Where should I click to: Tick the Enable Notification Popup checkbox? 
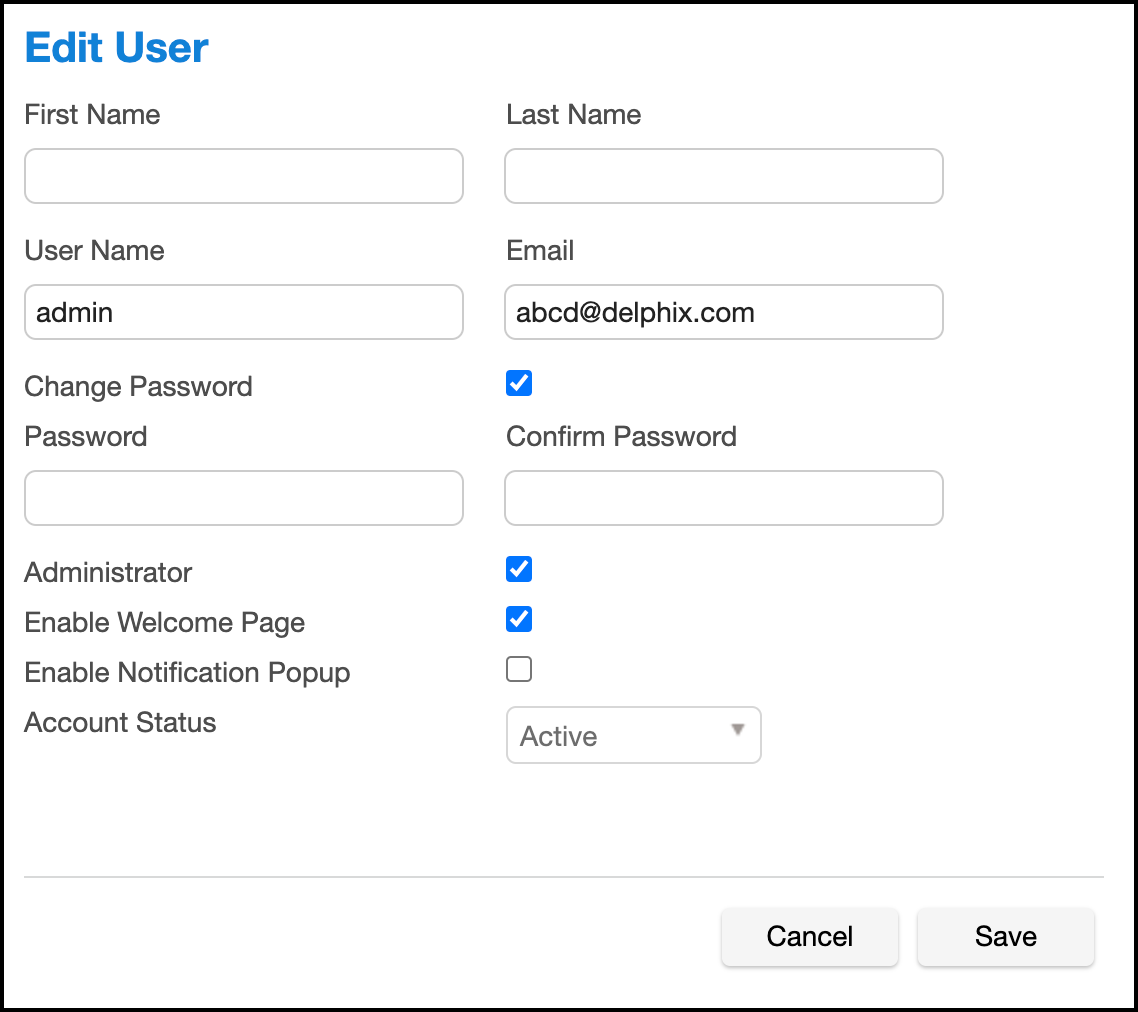[x=519, y=669]
